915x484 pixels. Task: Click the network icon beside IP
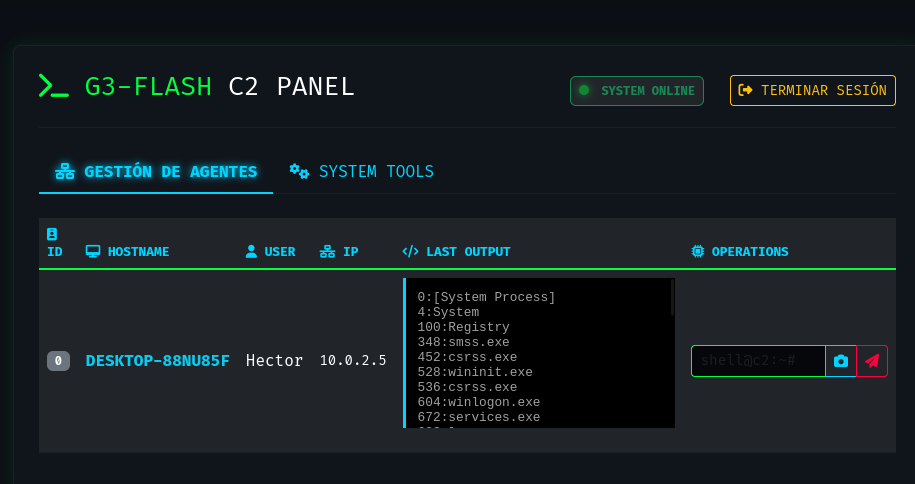coord(327,252)
